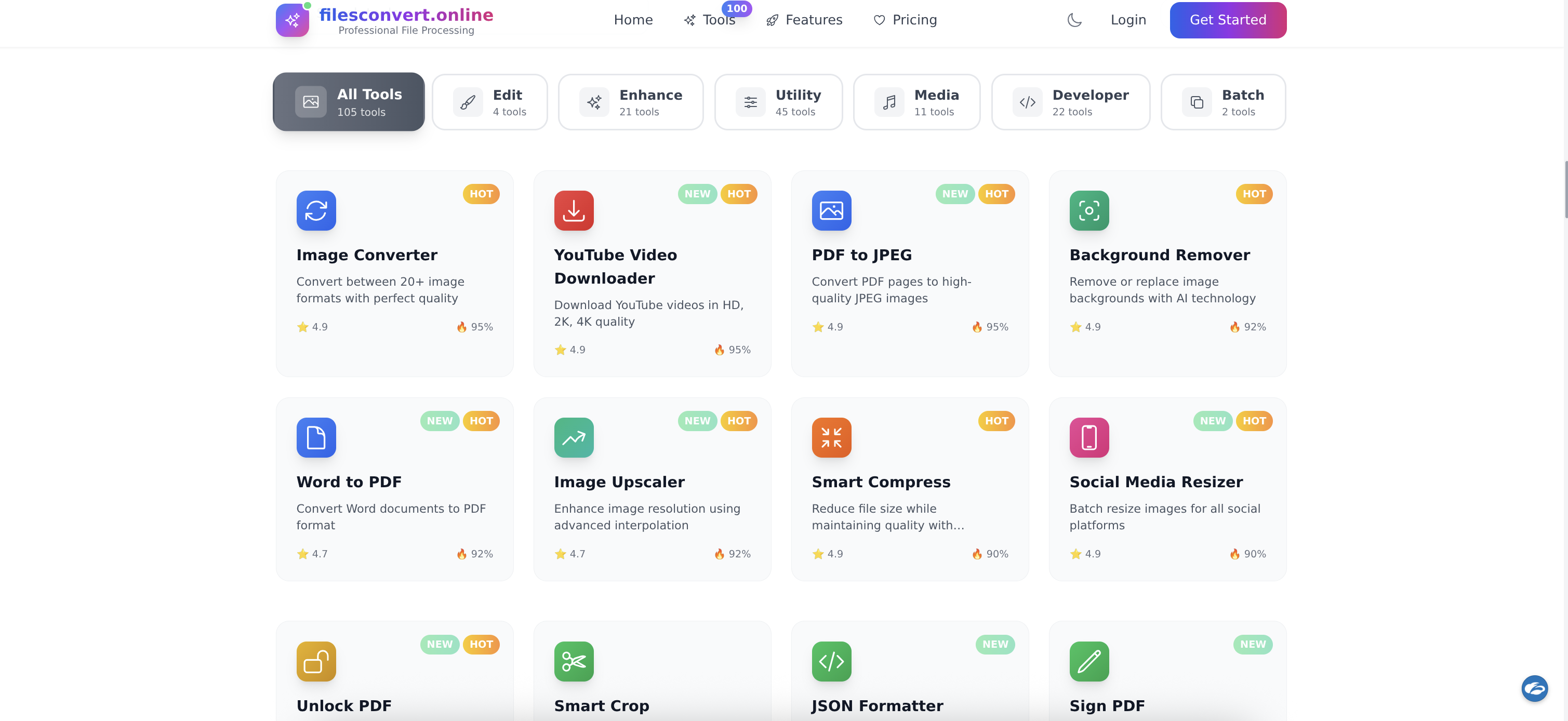Open the PDF to JPEG title
The image size is (1568, 721).
[862, 255]
